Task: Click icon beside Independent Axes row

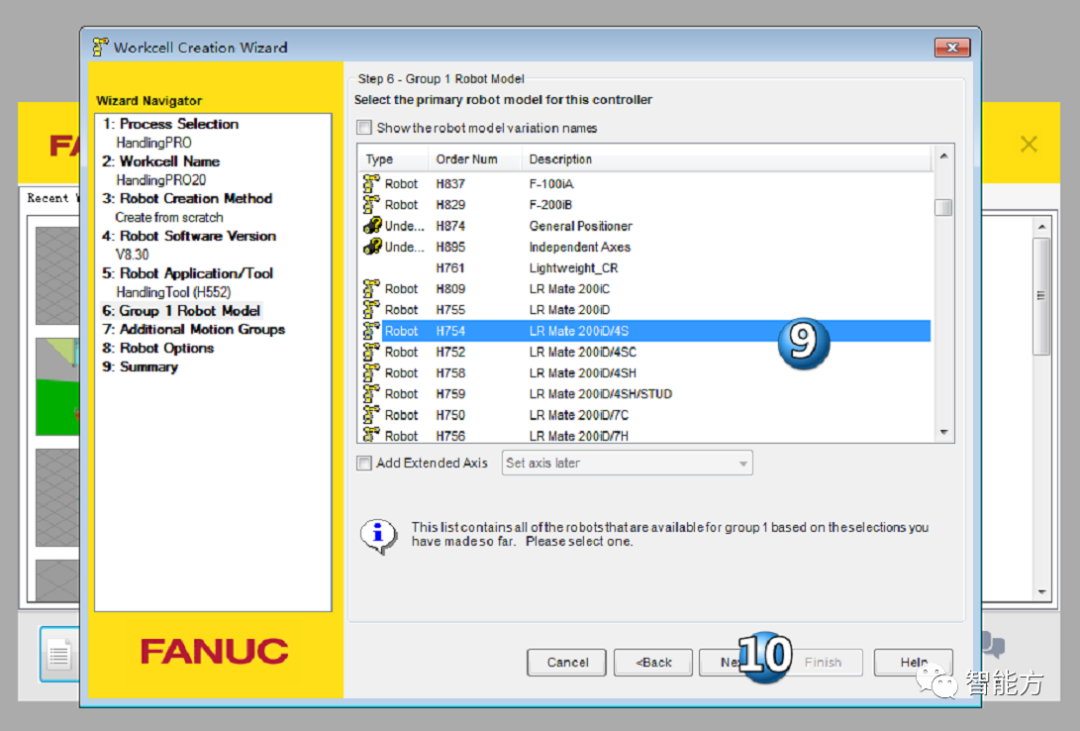Action: tap(372, 246)
